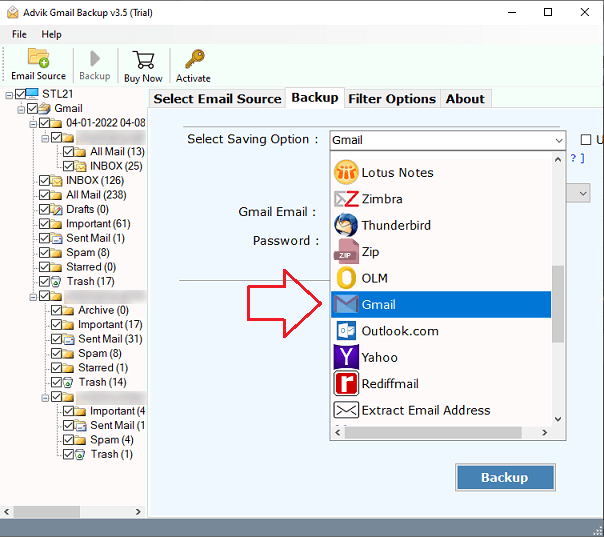The image size is (604, 537).
Task: Choose the Lotus Notes icon in list
Action: coord(346,172)
